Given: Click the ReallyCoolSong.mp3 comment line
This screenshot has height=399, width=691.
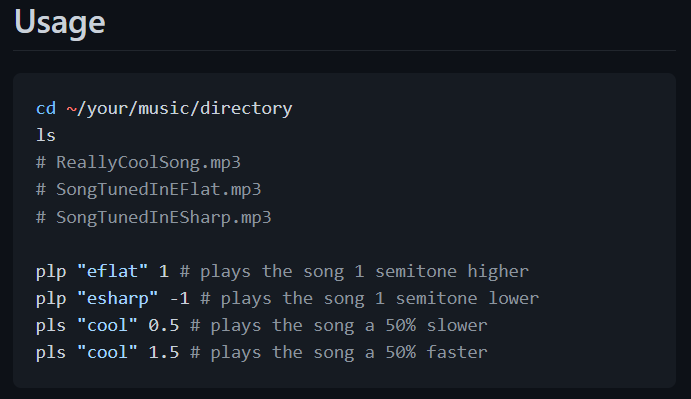Looking at the screenshot, I should click(138, 163).
